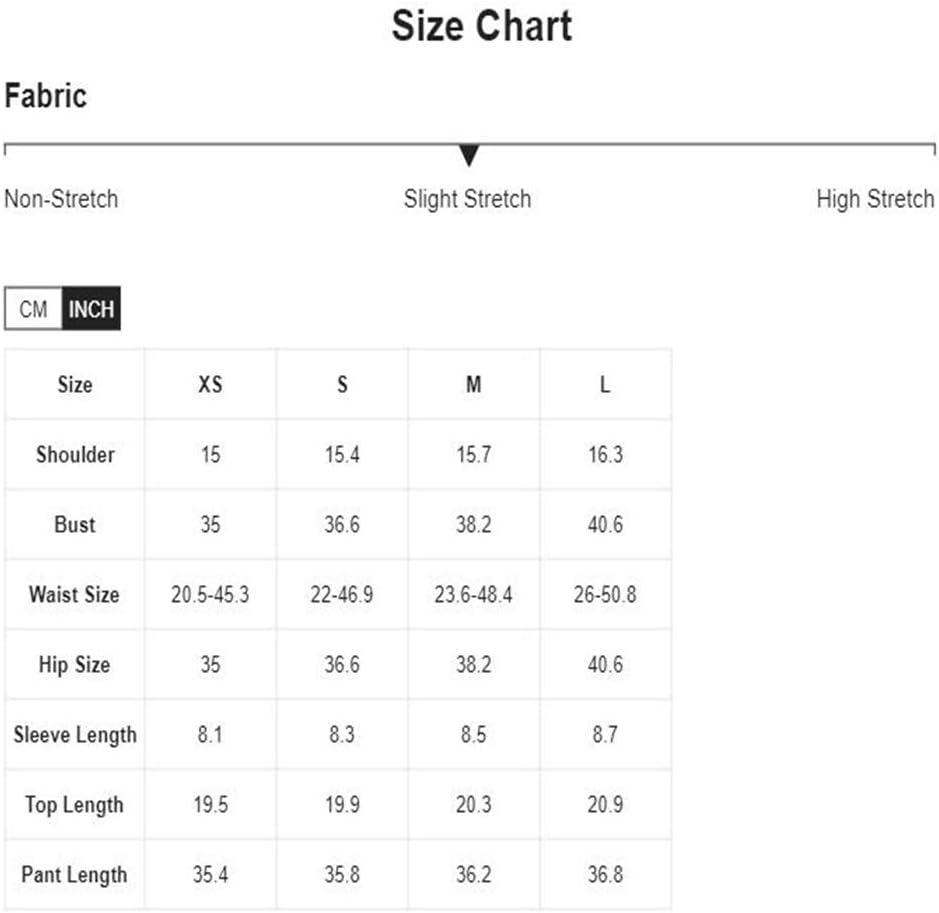The width and height of the screenshot is (939, 913).
Task: Click the High Stretch label
Action: (875, 199)
